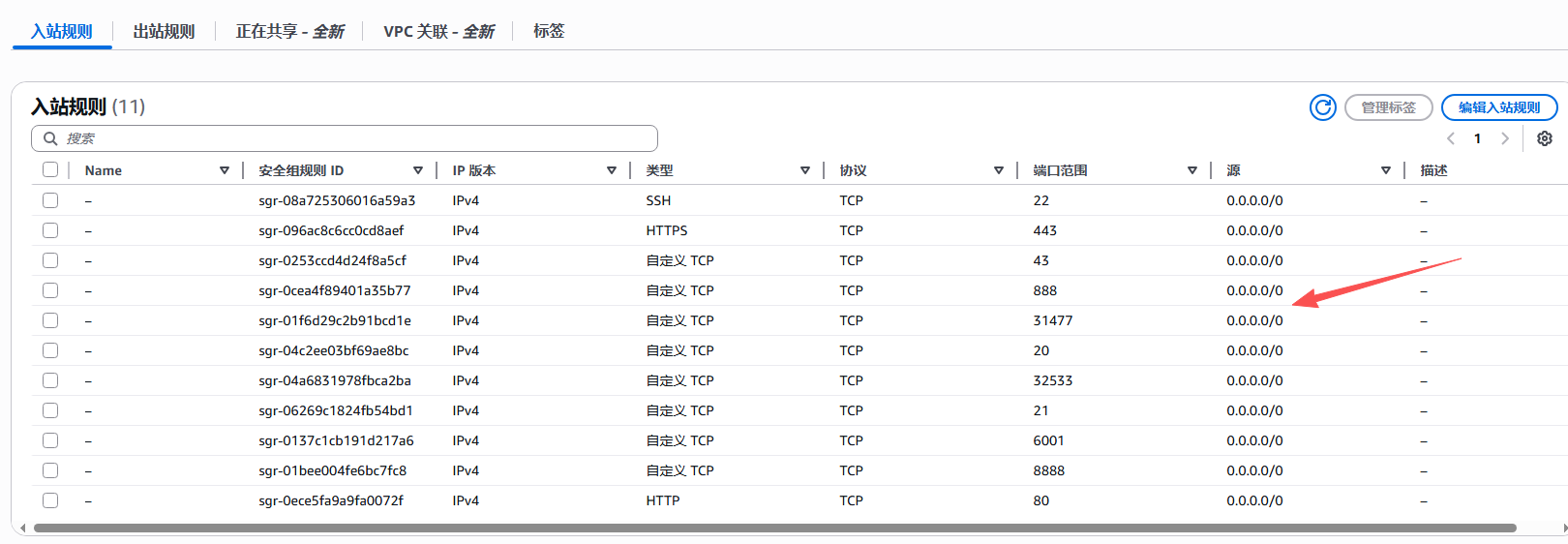The image size is (1568, 544).
Task: Sort by 安全组规则 ID column arrow
Action: [418, 170]
